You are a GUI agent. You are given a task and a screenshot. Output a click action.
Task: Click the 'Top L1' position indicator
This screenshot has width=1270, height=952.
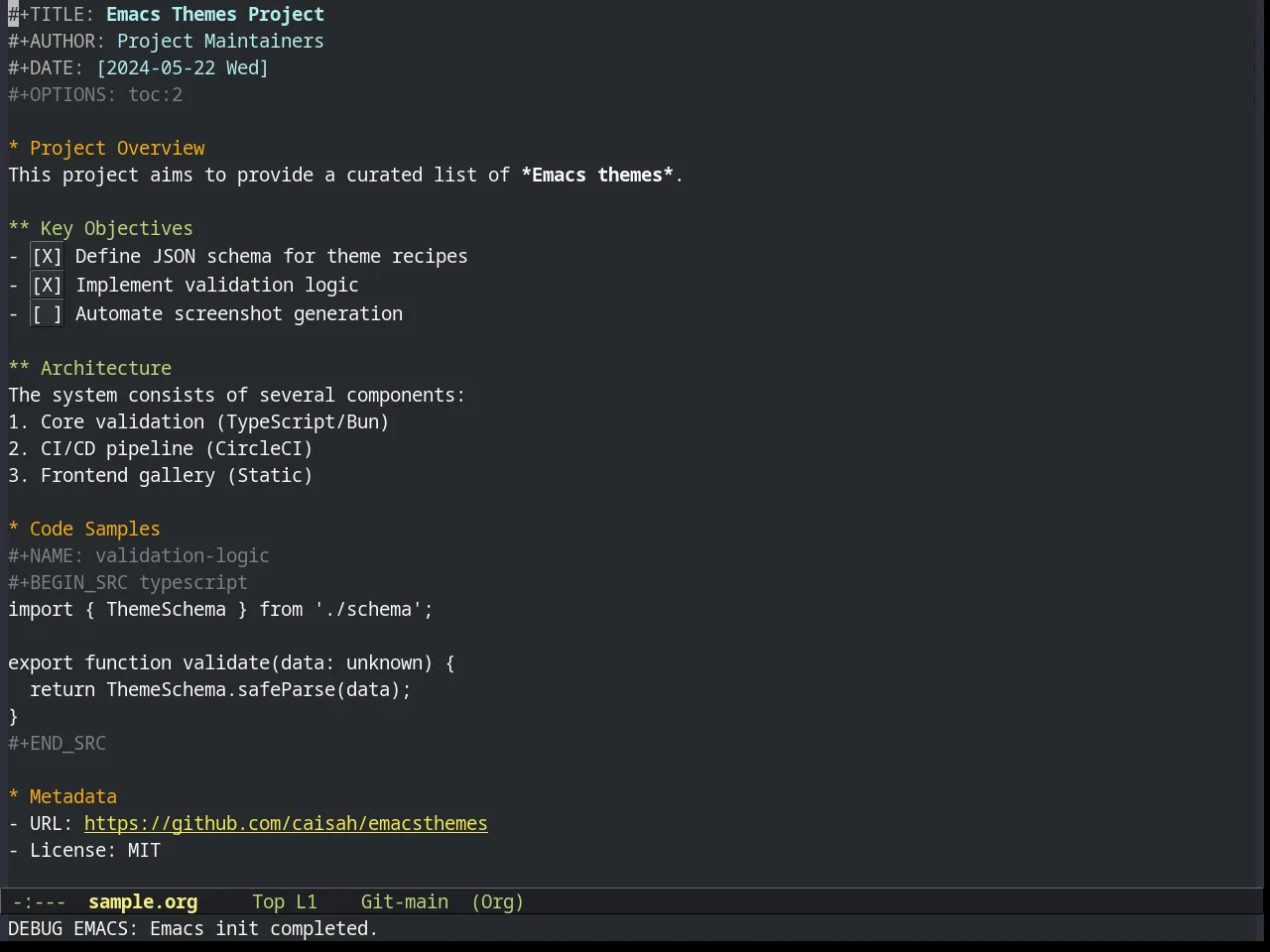coord(285,901)
